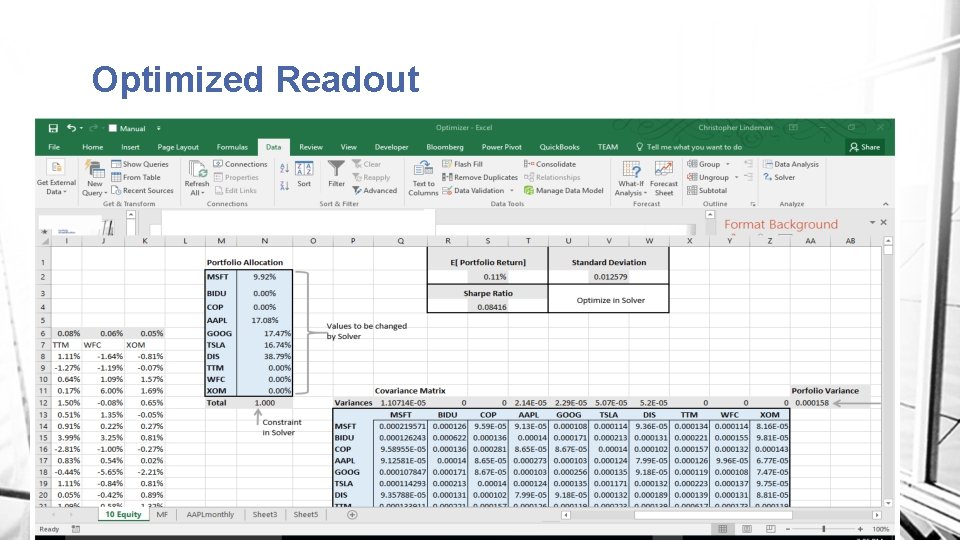Open the QuickBooks tab
Viewport: 960px width, 540px height.
pyautogui.click(x=559, y=147)
